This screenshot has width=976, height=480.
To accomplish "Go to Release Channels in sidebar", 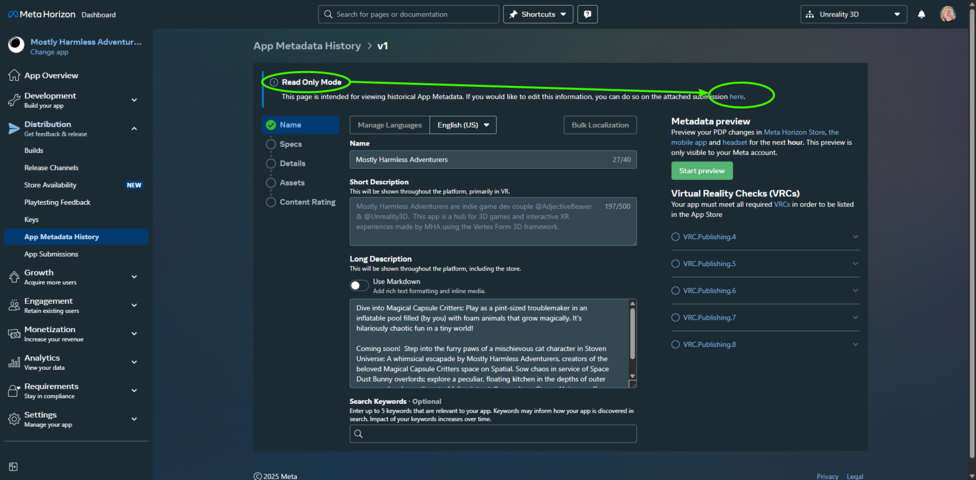I will (x=51, y=168).
